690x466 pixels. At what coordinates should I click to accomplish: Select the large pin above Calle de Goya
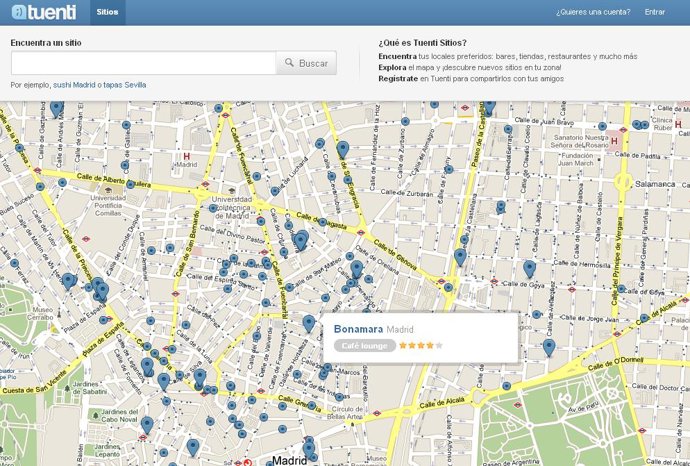coord(530,268)
